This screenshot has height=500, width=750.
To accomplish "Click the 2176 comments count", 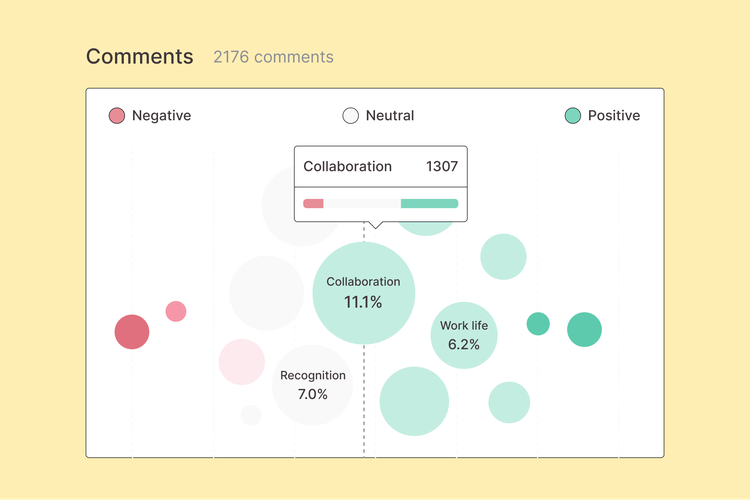I will coord(273,57).
